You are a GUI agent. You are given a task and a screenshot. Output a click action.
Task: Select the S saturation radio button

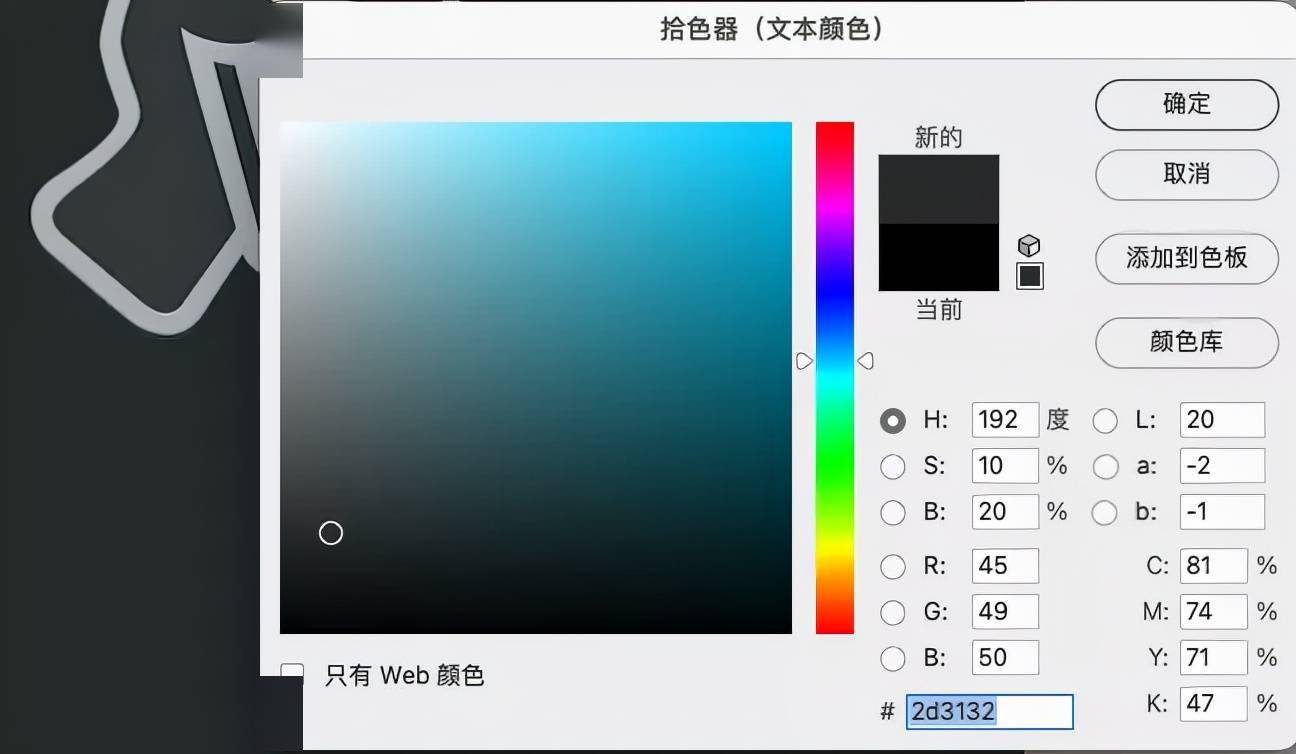click(892, 467)
